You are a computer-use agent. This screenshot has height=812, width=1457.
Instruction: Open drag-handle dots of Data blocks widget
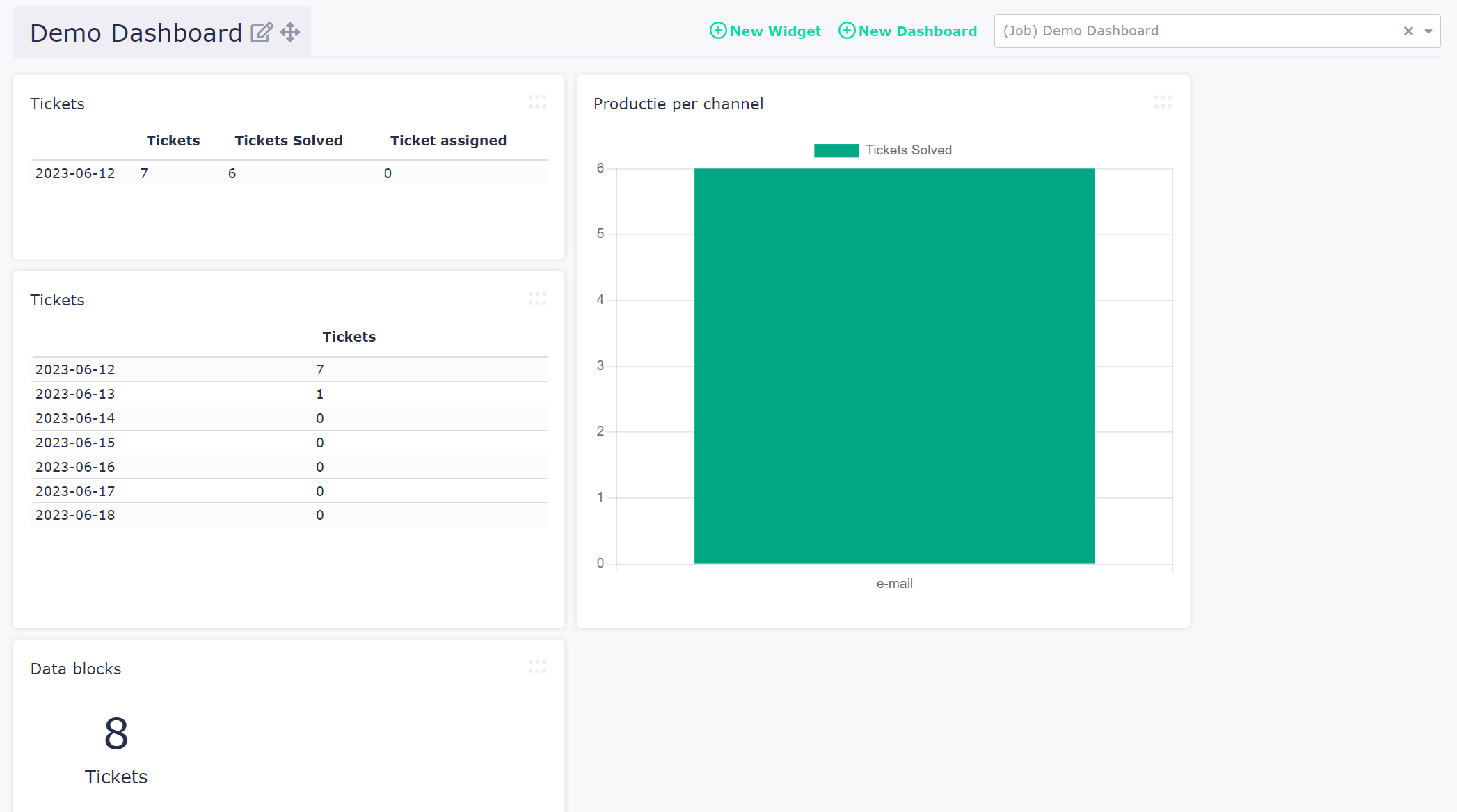537,667
